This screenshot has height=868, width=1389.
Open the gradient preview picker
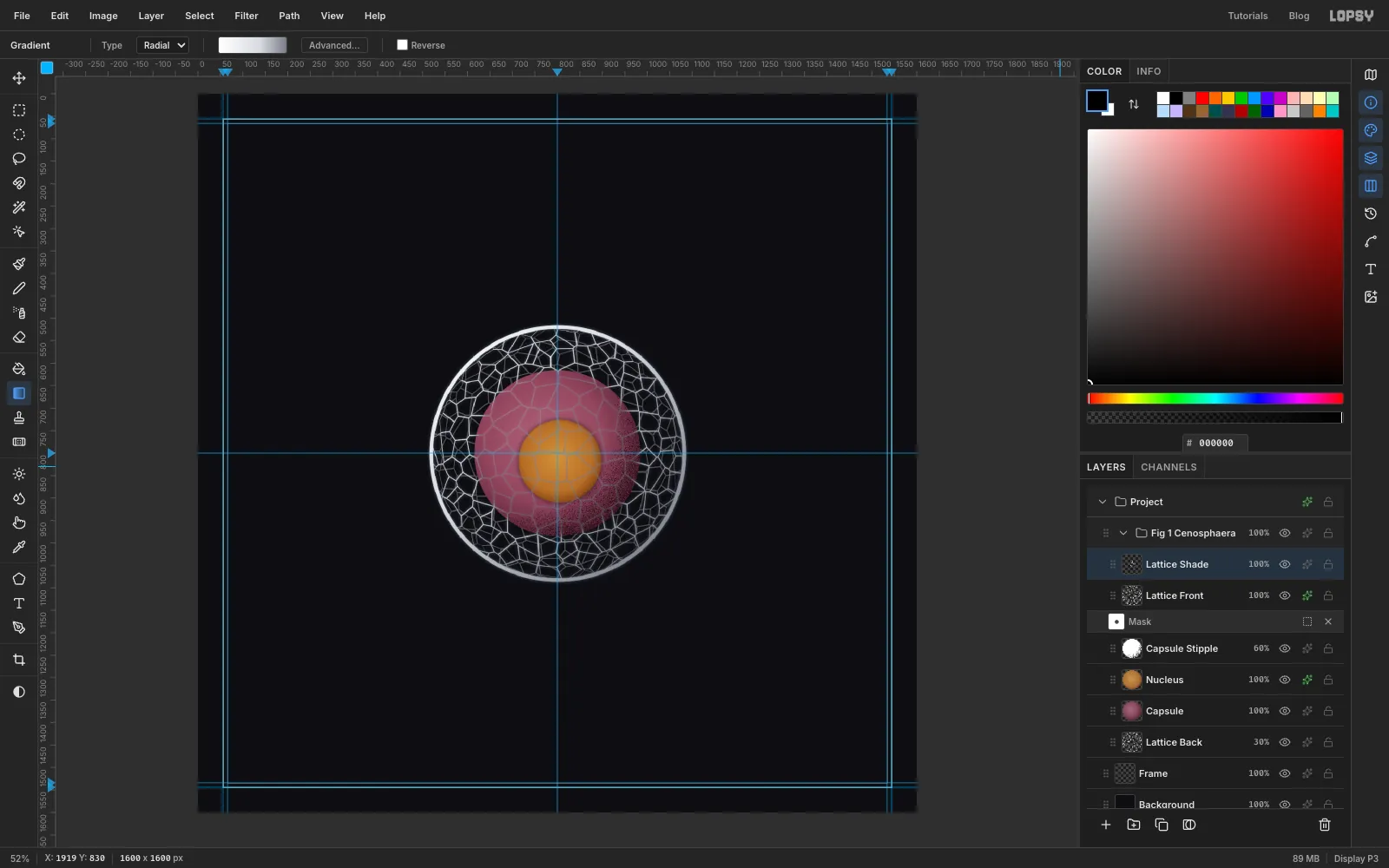pos(253,45)
